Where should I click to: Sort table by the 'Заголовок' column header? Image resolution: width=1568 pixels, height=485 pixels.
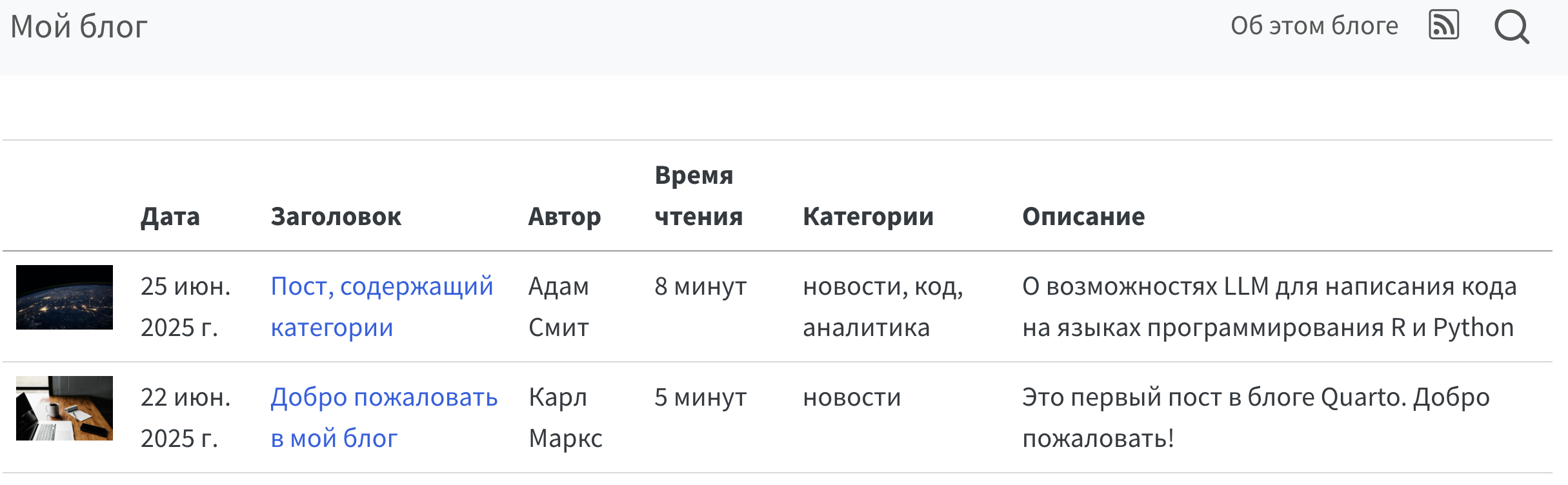pos(336,217)
